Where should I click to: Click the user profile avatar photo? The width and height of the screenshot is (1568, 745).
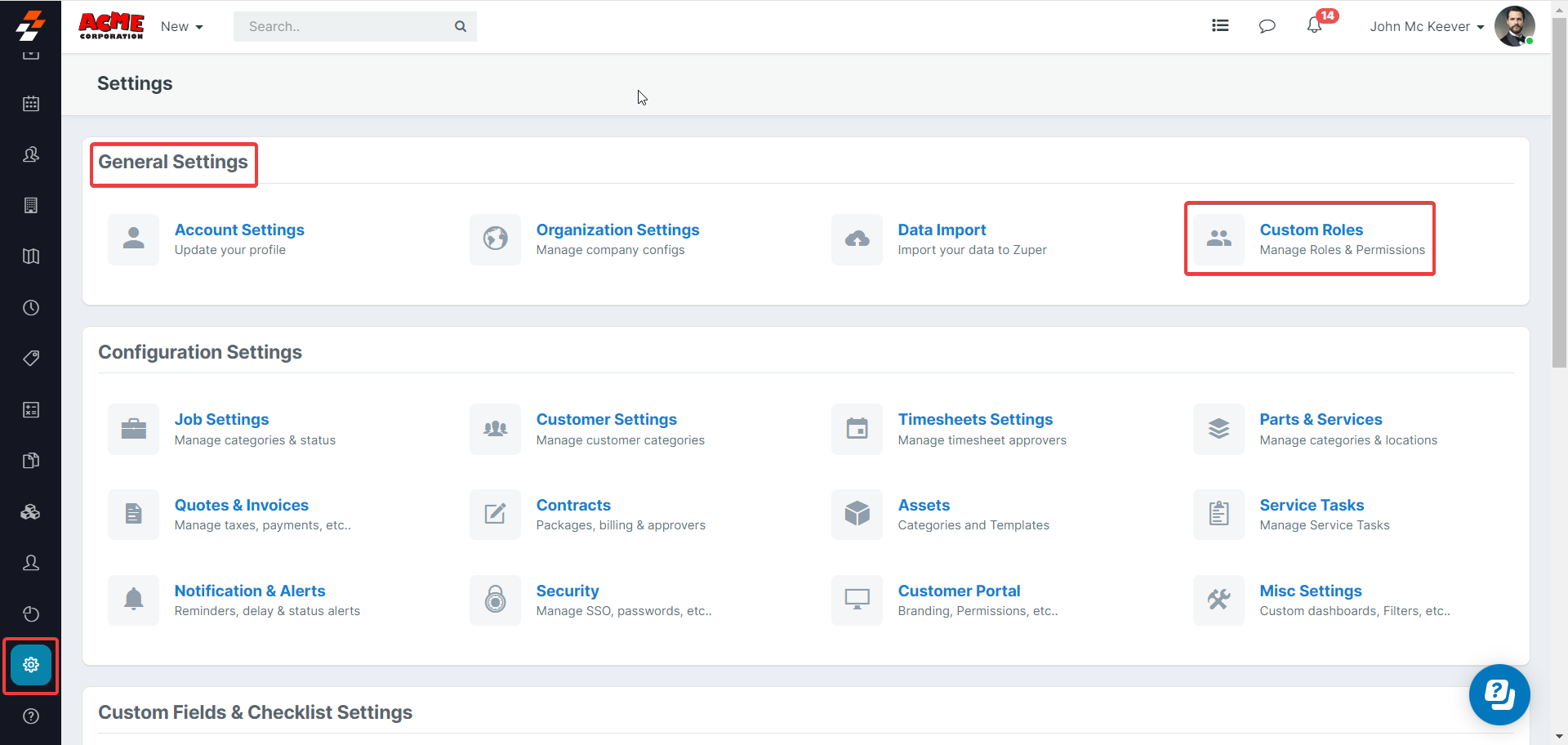click(1514, 26)
